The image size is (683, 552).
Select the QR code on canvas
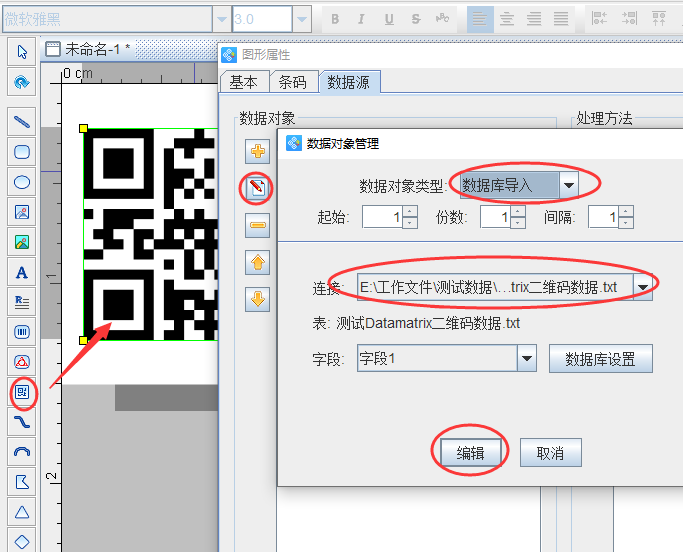coord(150,234)
